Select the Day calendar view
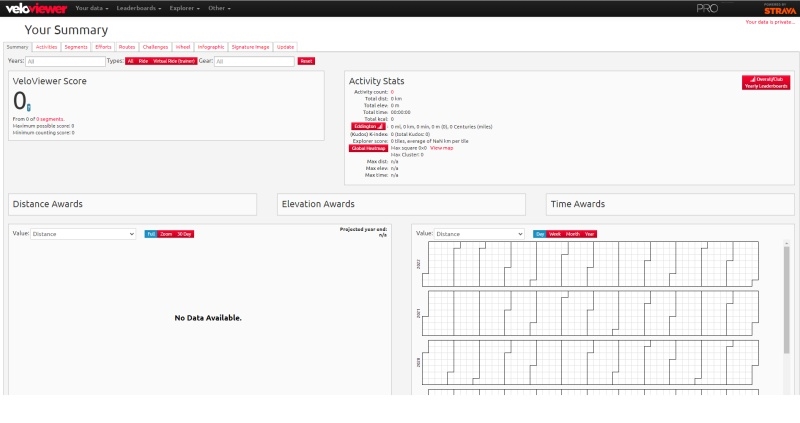This screenshot has width=800, height=423. 540,234
